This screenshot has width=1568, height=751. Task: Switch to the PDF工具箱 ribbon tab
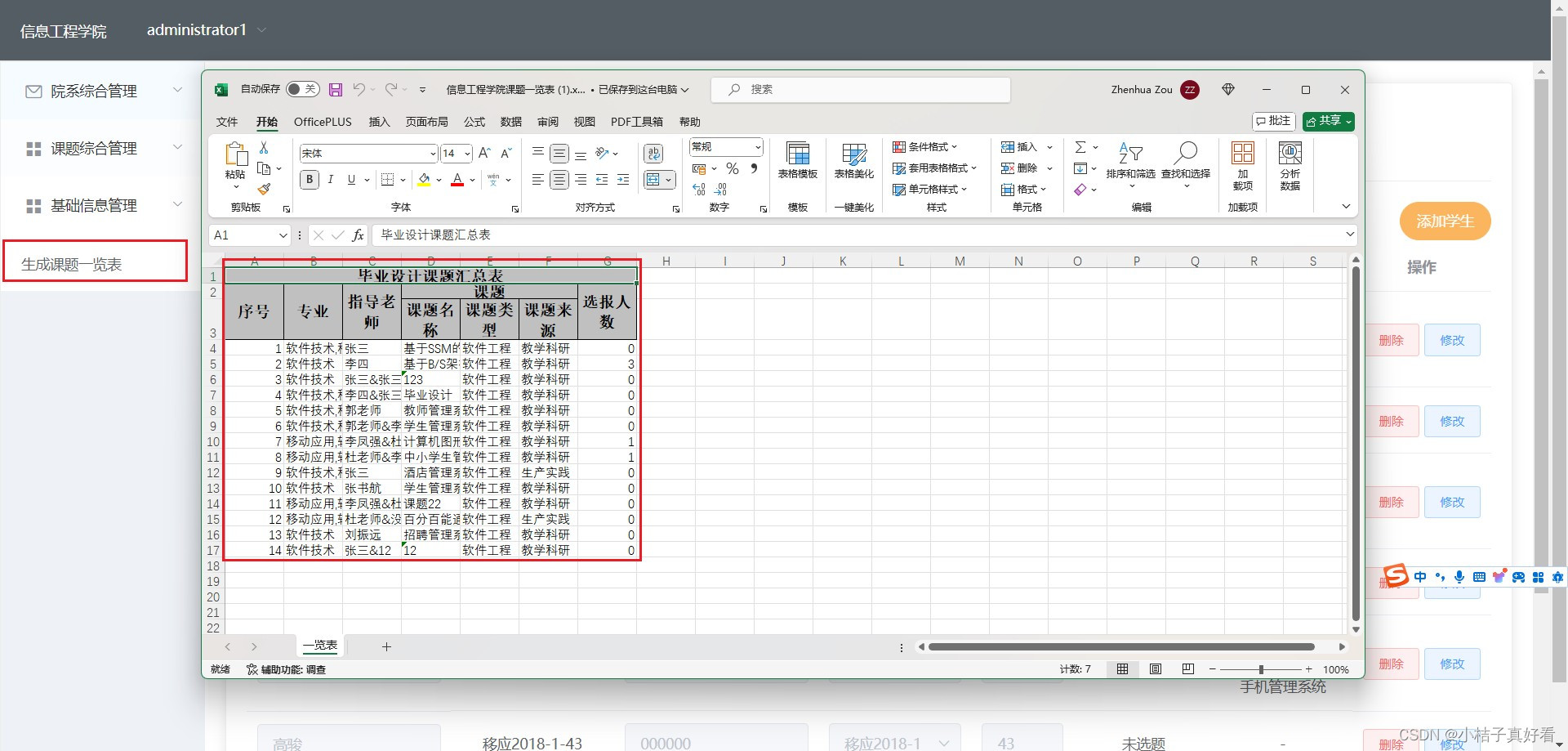pyautogui.click(x=637, y=122)
